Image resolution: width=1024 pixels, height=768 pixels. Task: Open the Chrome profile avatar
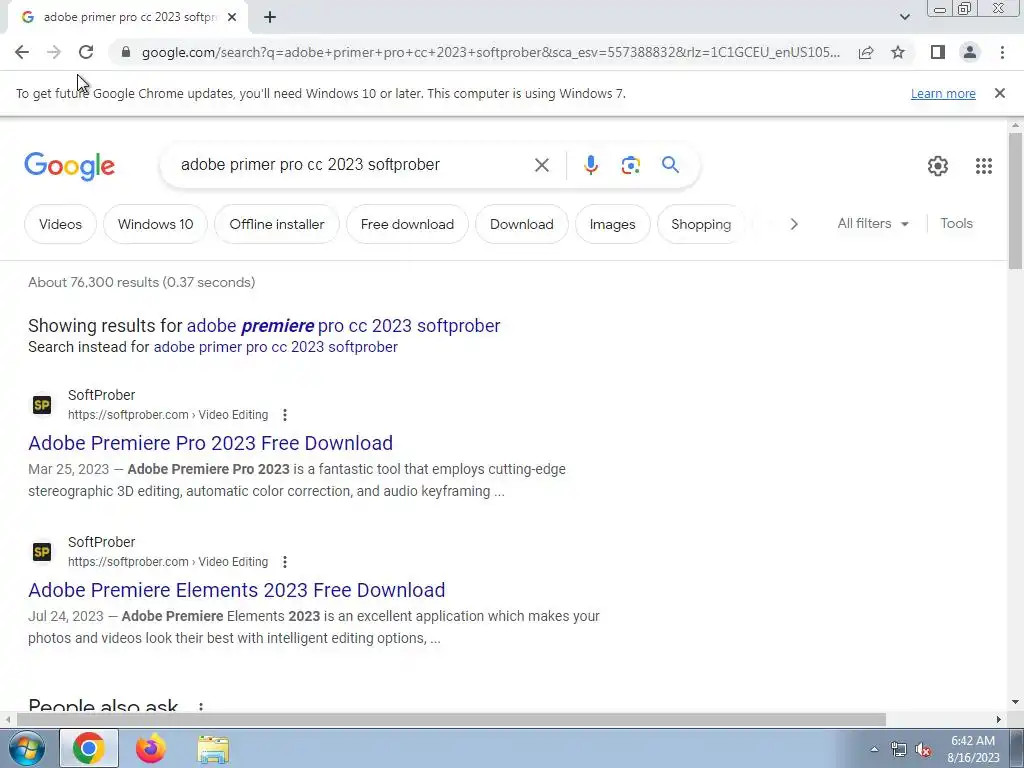(970, 52)
